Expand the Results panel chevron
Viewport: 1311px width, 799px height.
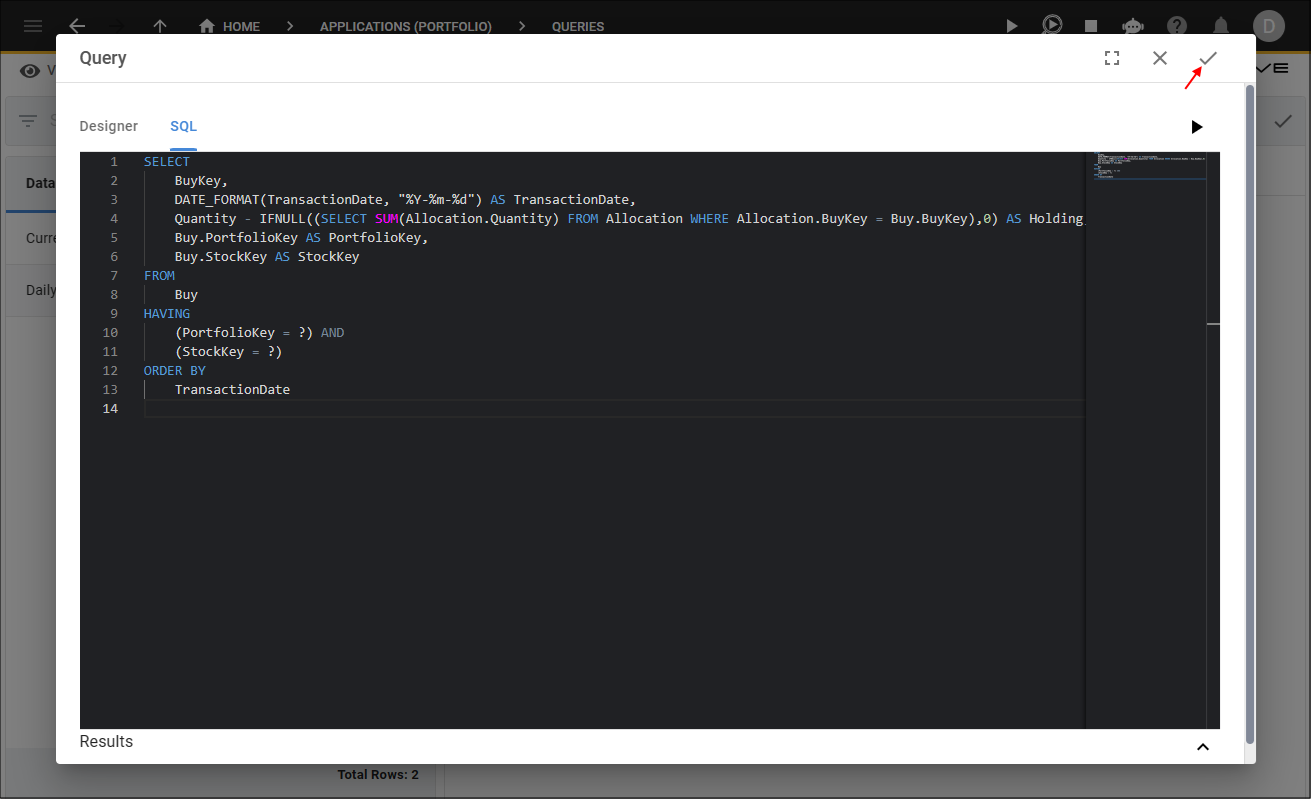[1203, 747]
